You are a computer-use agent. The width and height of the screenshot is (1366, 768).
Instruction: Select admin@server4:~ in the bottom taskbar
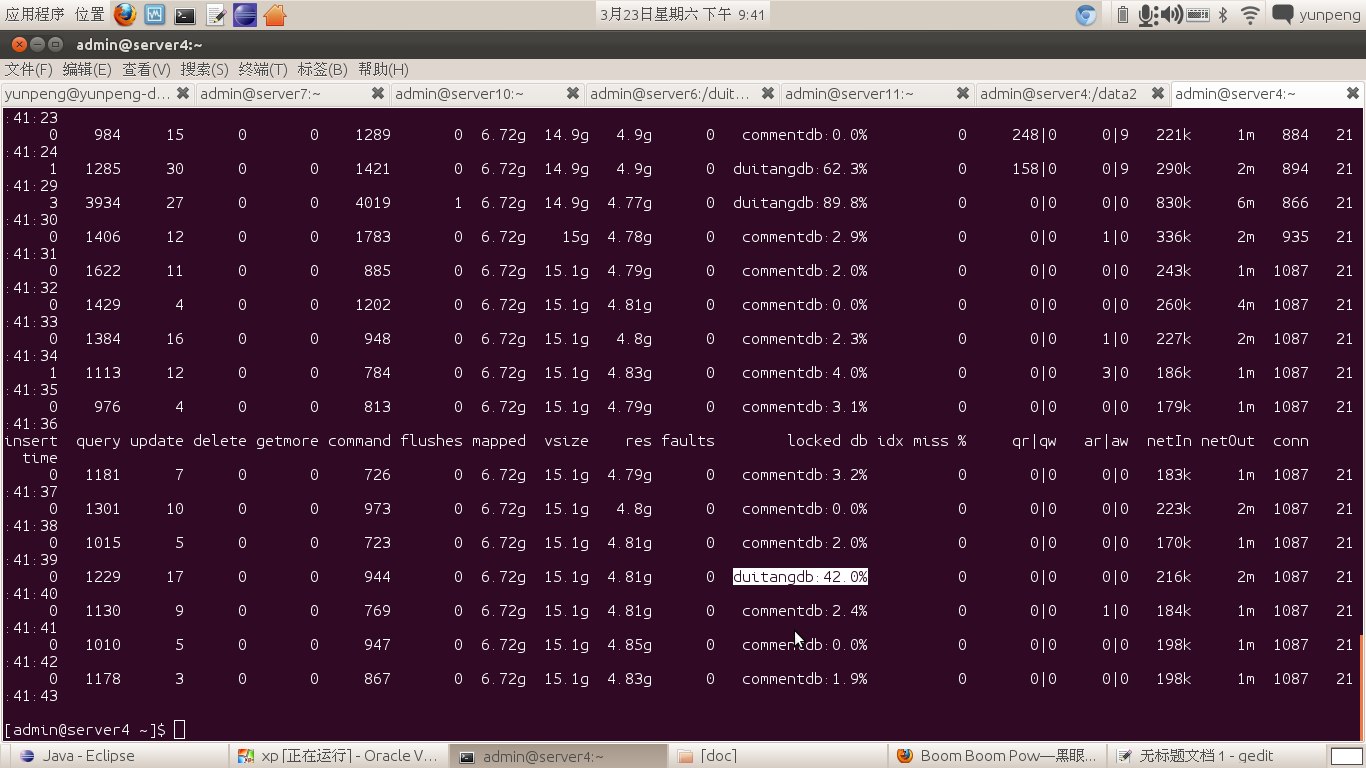[x=557, y=756]
